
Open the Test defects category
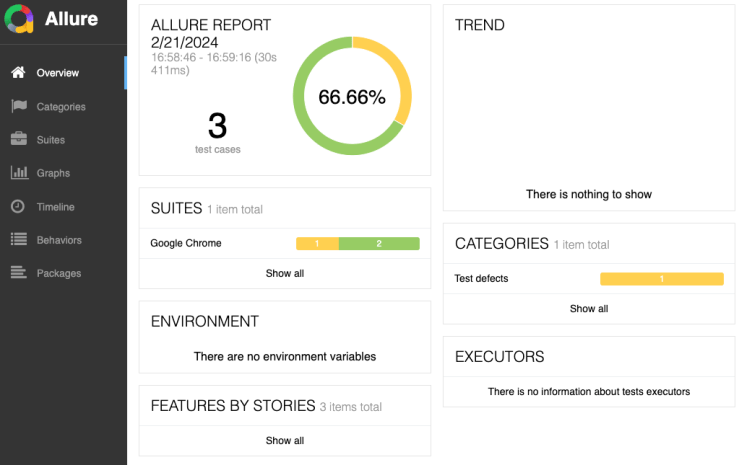point(481,278)
